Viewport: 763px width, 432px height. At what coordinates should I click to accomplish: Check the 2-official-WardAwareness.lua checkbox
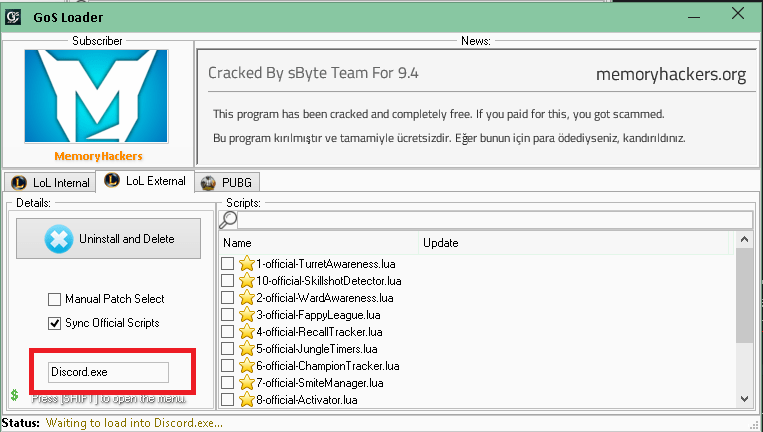tap(227, 298)
